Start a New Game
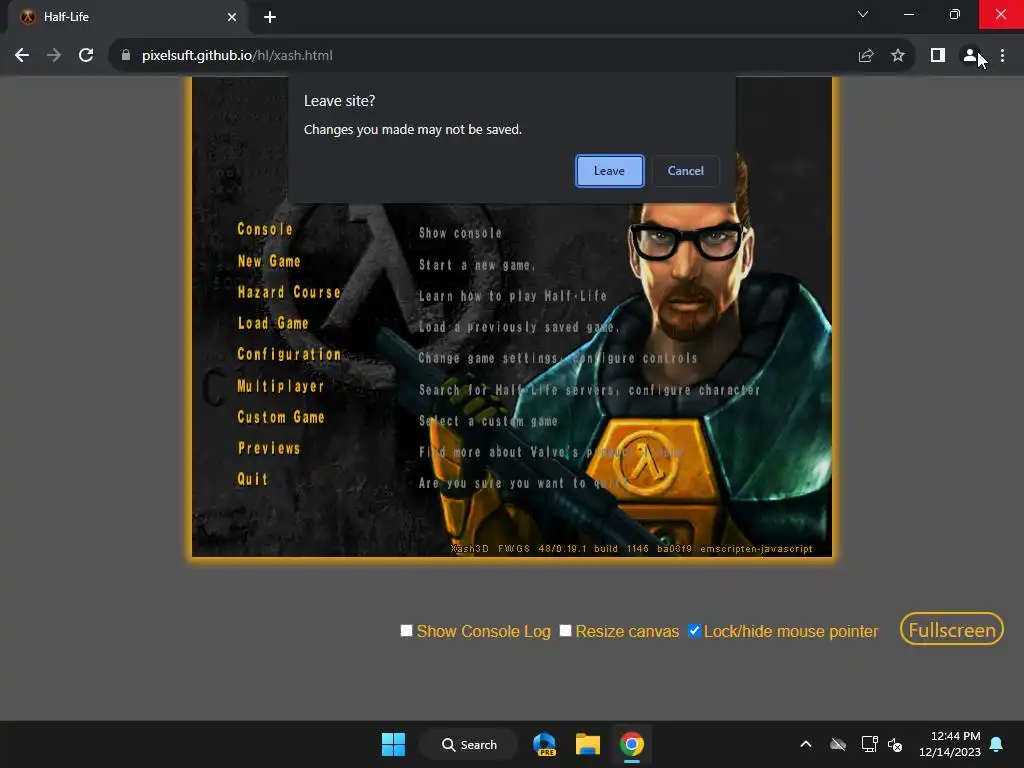This screenshot has width=1024, height=768. coord(268,261)
